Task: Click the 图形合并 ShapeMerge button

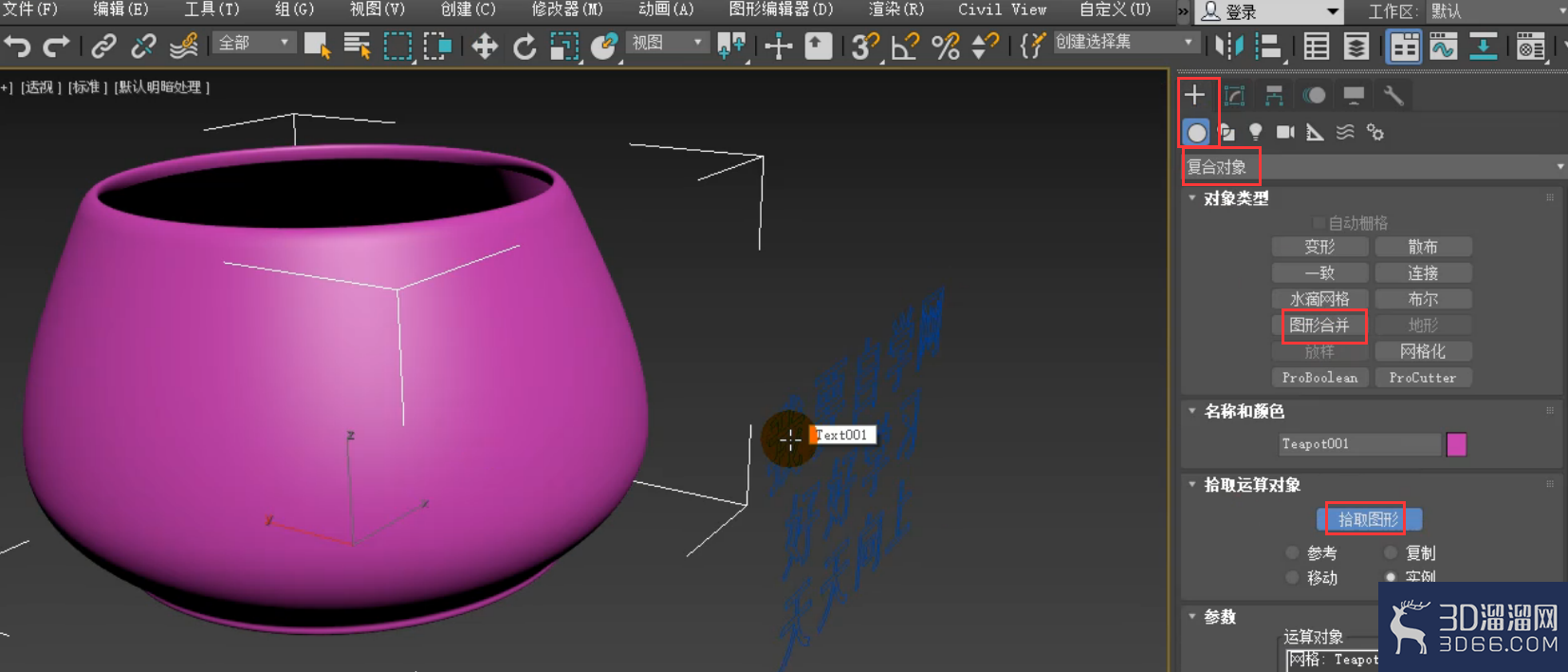Action: point(1319,326)
